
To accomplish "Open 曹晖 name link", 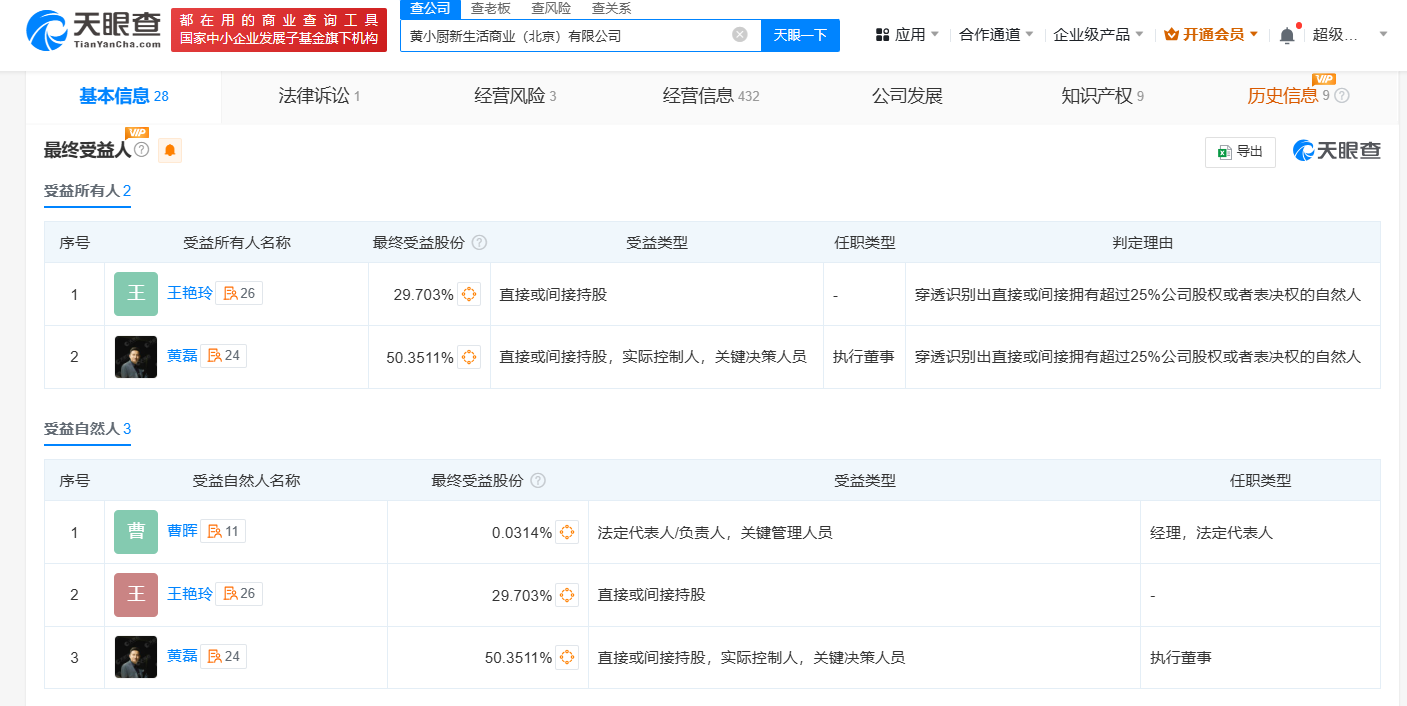I will tap(182, 531).
